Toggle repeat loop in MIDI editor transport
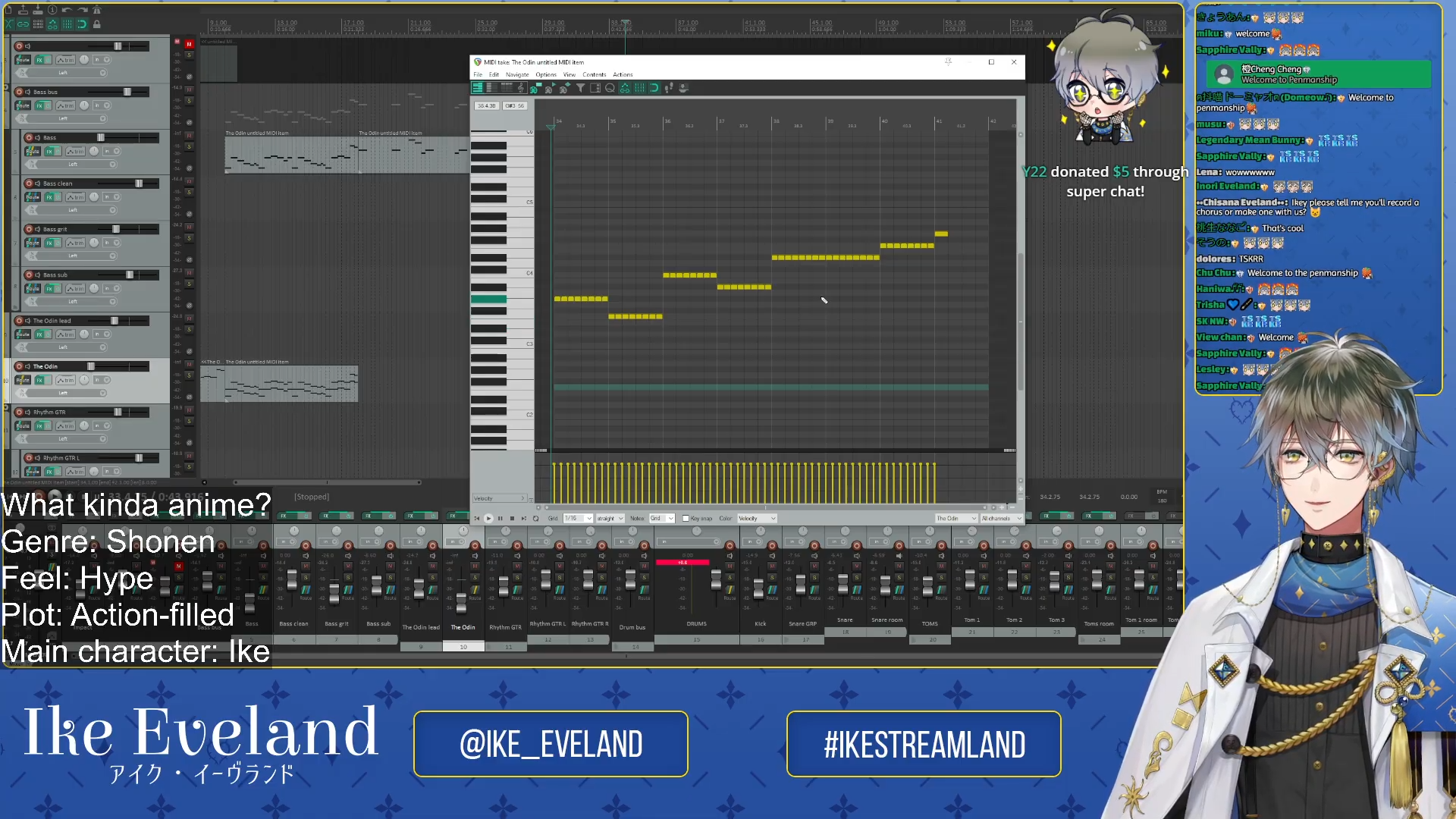This screenshot has height=819, width=1456. (x=535, y=519)
